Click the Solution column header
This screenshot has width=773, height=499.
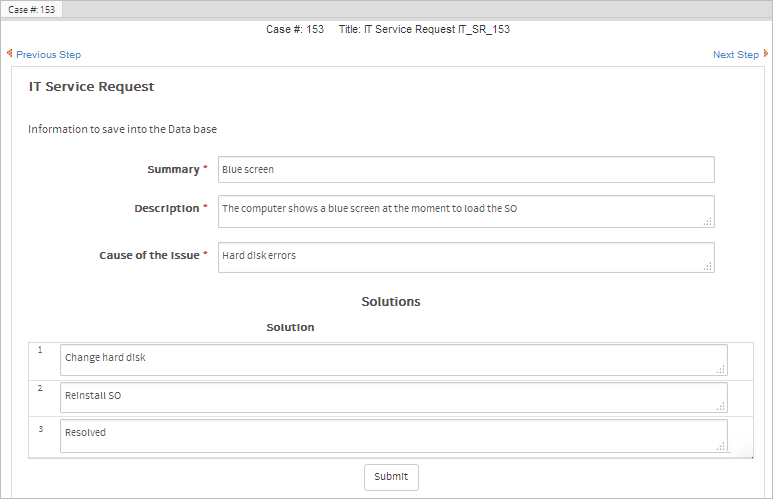pos(290,327)
